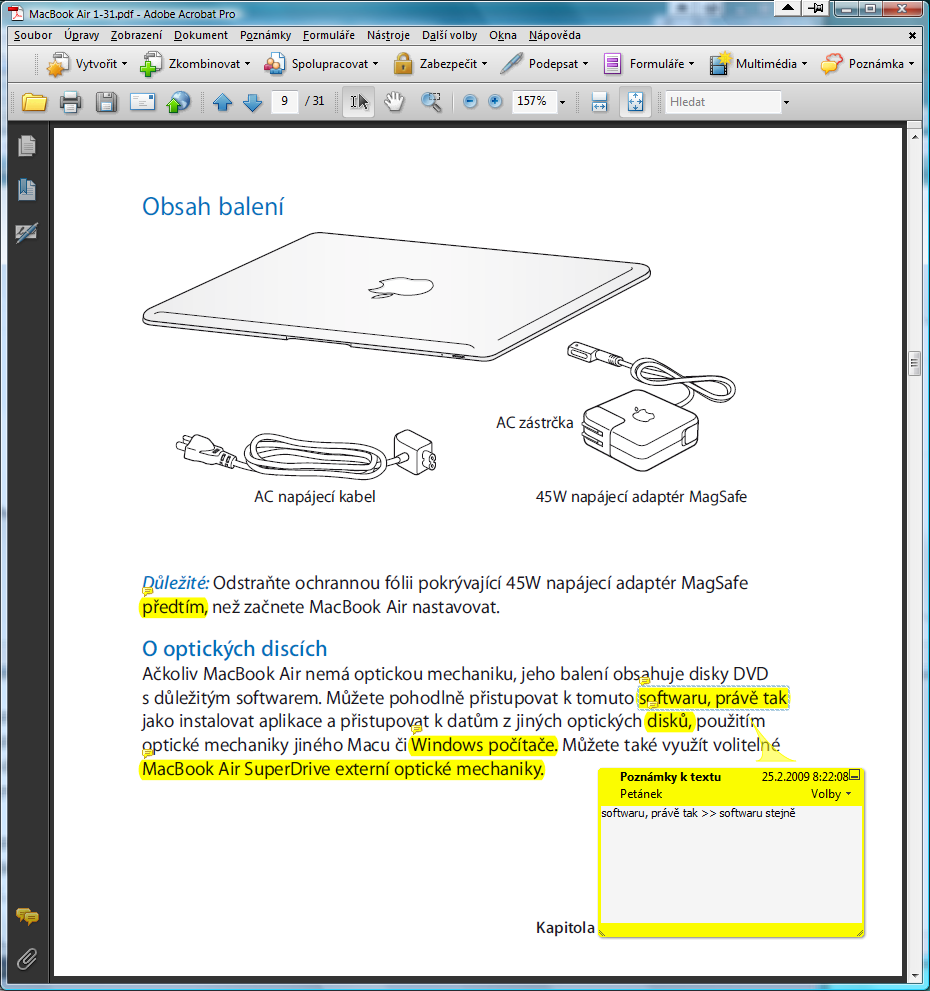Viewport: 930px width, 991px height.
Task: Open the Signatures panel in sidebar
Action: click(27, 233)
